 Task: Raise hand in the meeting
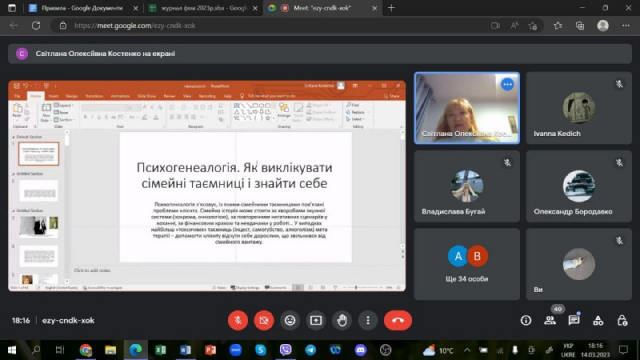click(342, 320)
